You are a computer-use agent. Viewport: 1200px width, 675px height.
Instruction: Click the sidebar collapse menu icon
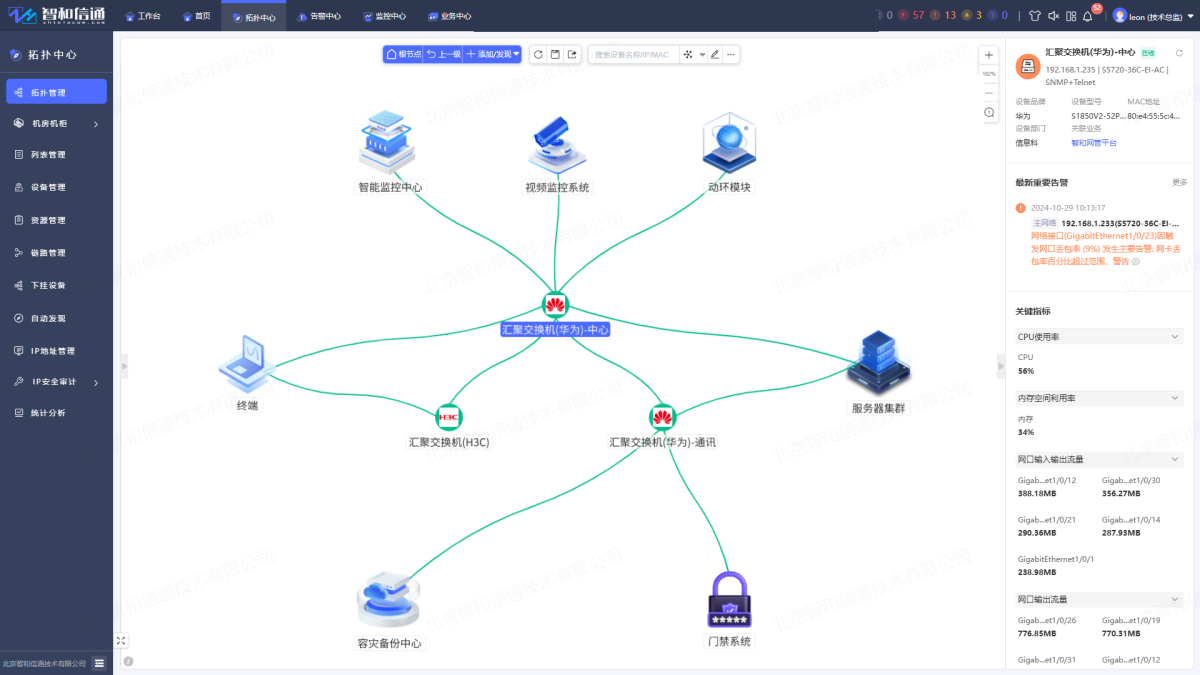(99, 662)
